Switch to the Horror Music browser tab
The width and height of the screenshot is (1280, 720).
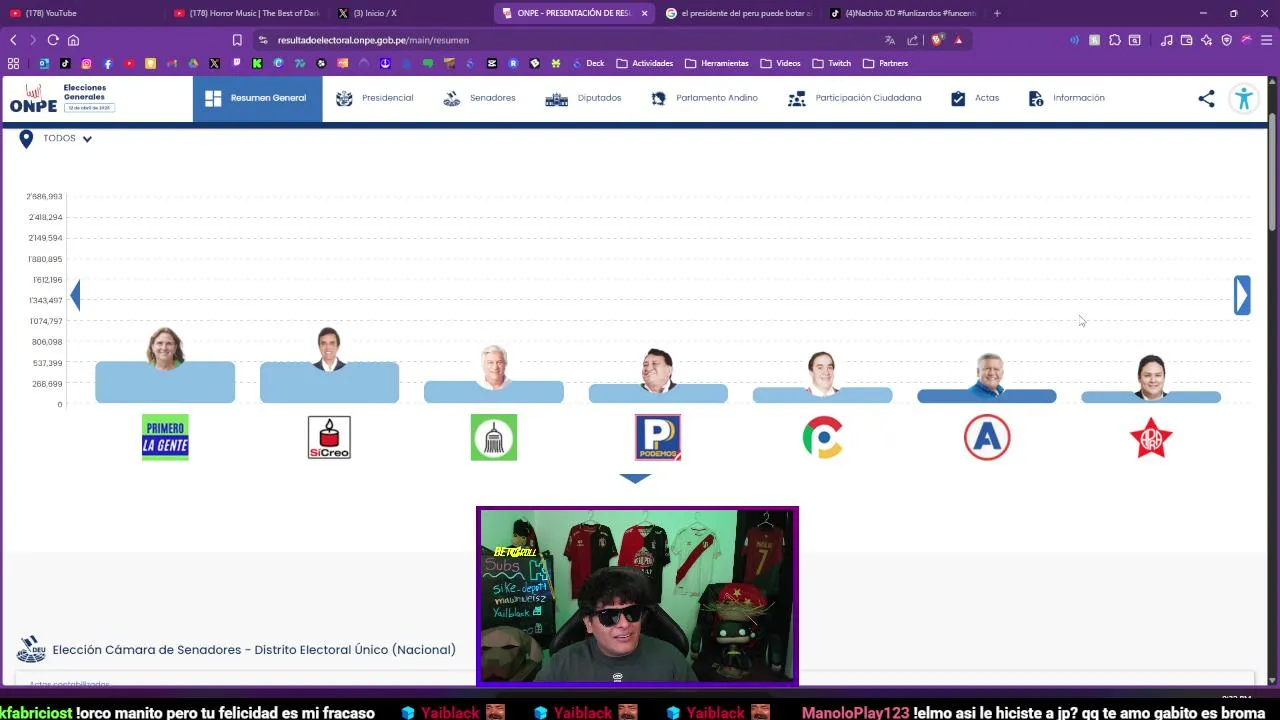pos(246,13)
